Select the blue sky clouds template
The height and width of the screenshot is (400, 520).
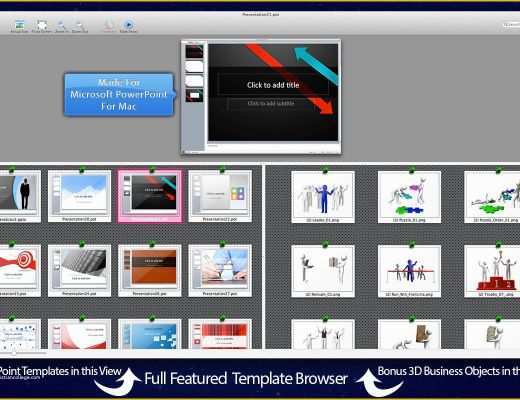[x=80, y=196]
